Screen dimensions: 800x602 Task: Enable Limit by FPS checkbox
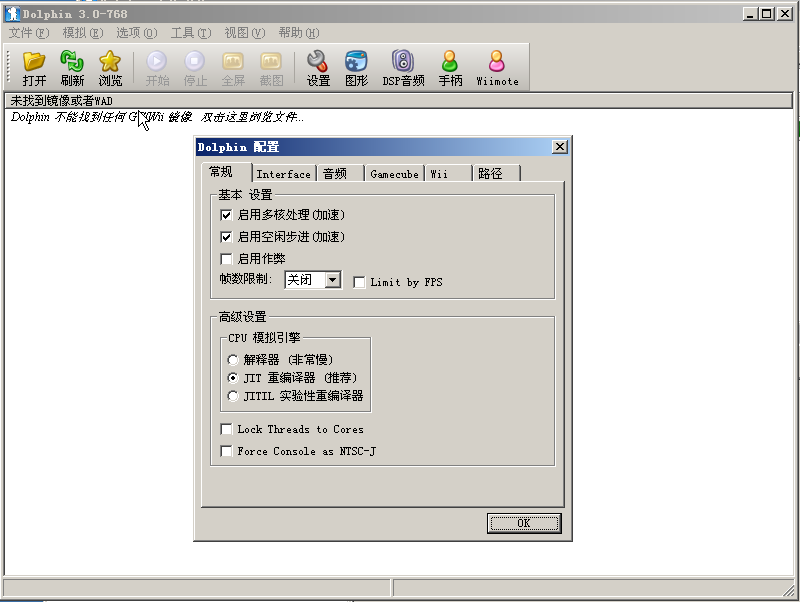(359, 282)
